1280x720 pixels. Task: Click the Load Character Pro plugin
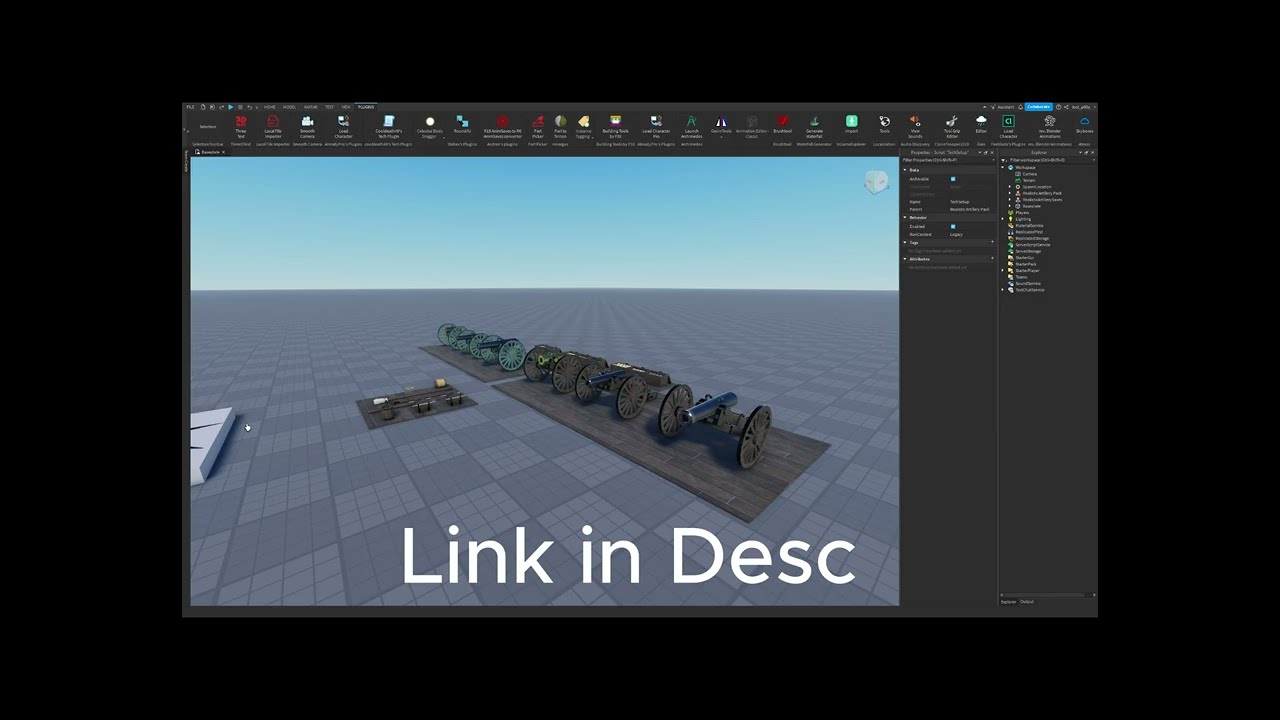point(656,126)
